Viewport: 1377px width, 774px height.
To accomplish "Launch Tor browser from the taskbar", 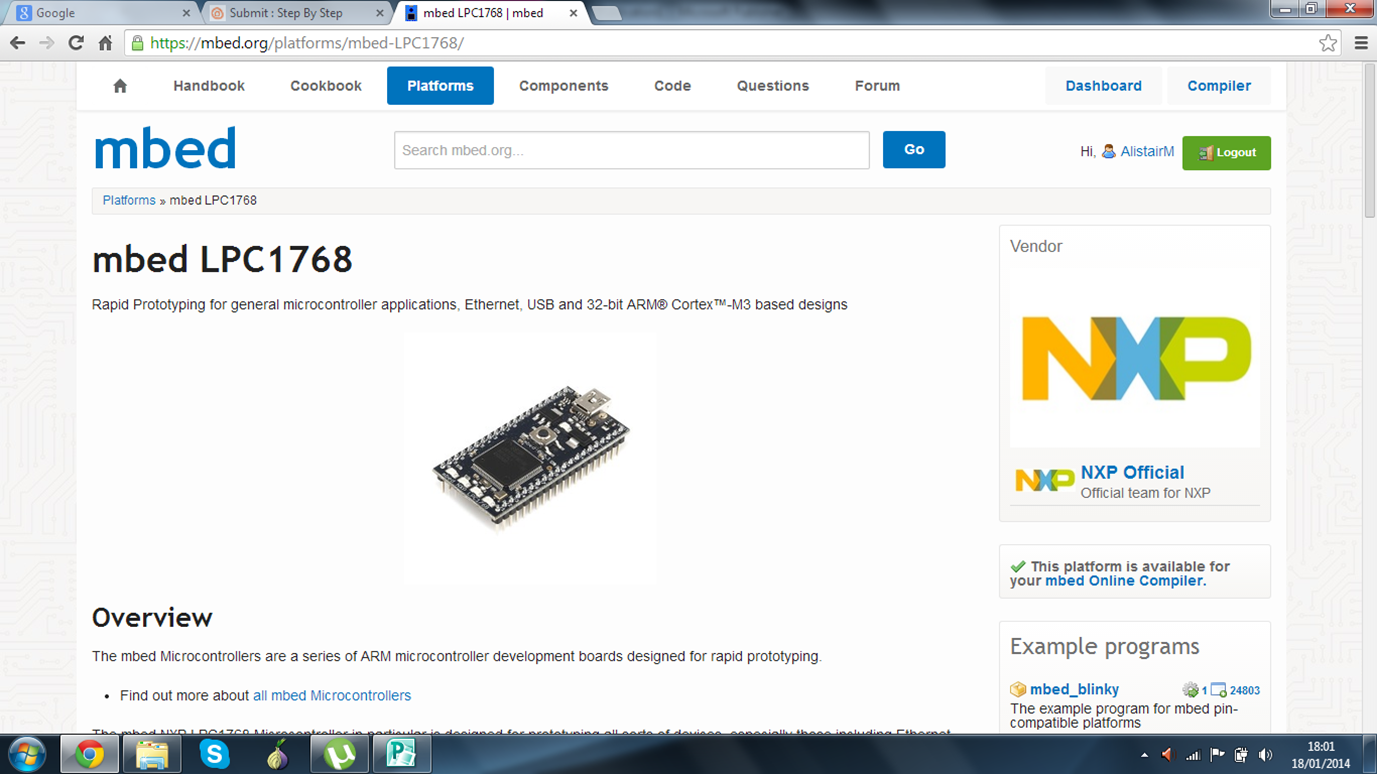I will click(x=276, y=754).
